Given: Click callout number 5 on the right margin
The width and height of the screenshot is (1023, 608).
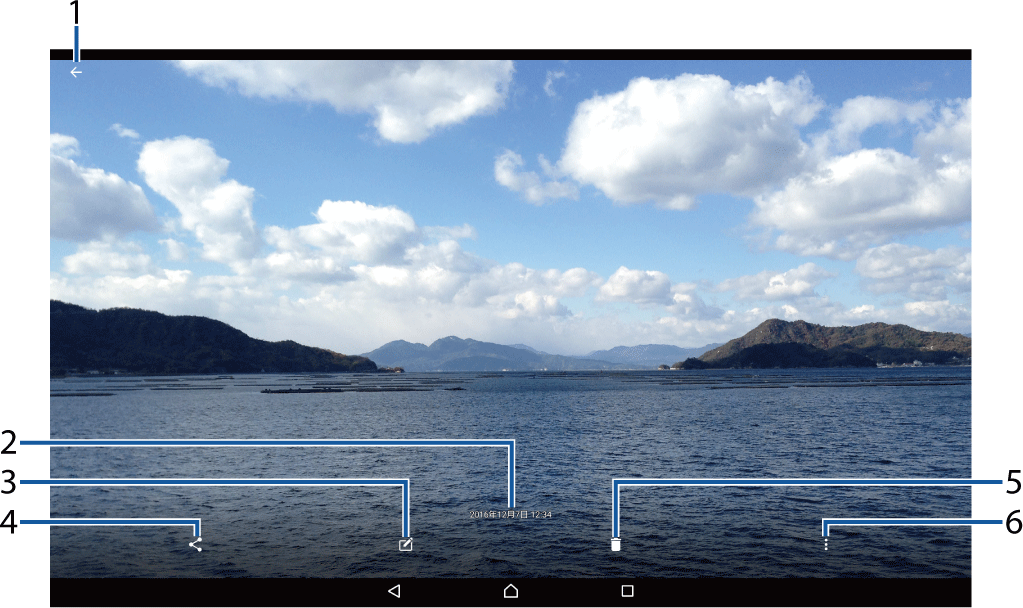Looking at the screenshot, I should [1013, 482].
